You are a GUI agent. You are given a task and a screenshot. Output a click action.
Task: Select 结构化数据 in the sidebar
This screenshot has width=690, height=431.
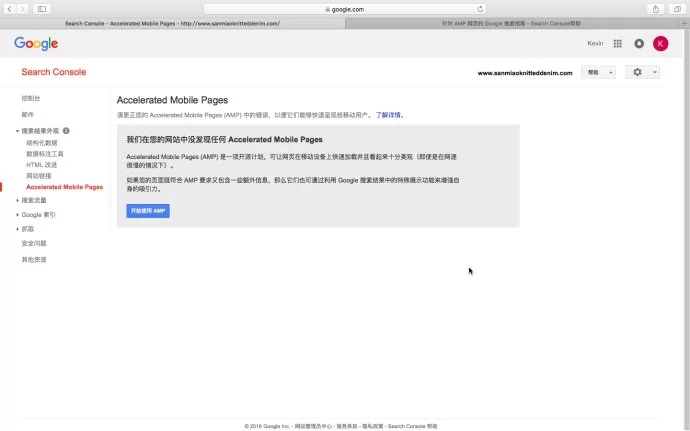click(43, 143)
